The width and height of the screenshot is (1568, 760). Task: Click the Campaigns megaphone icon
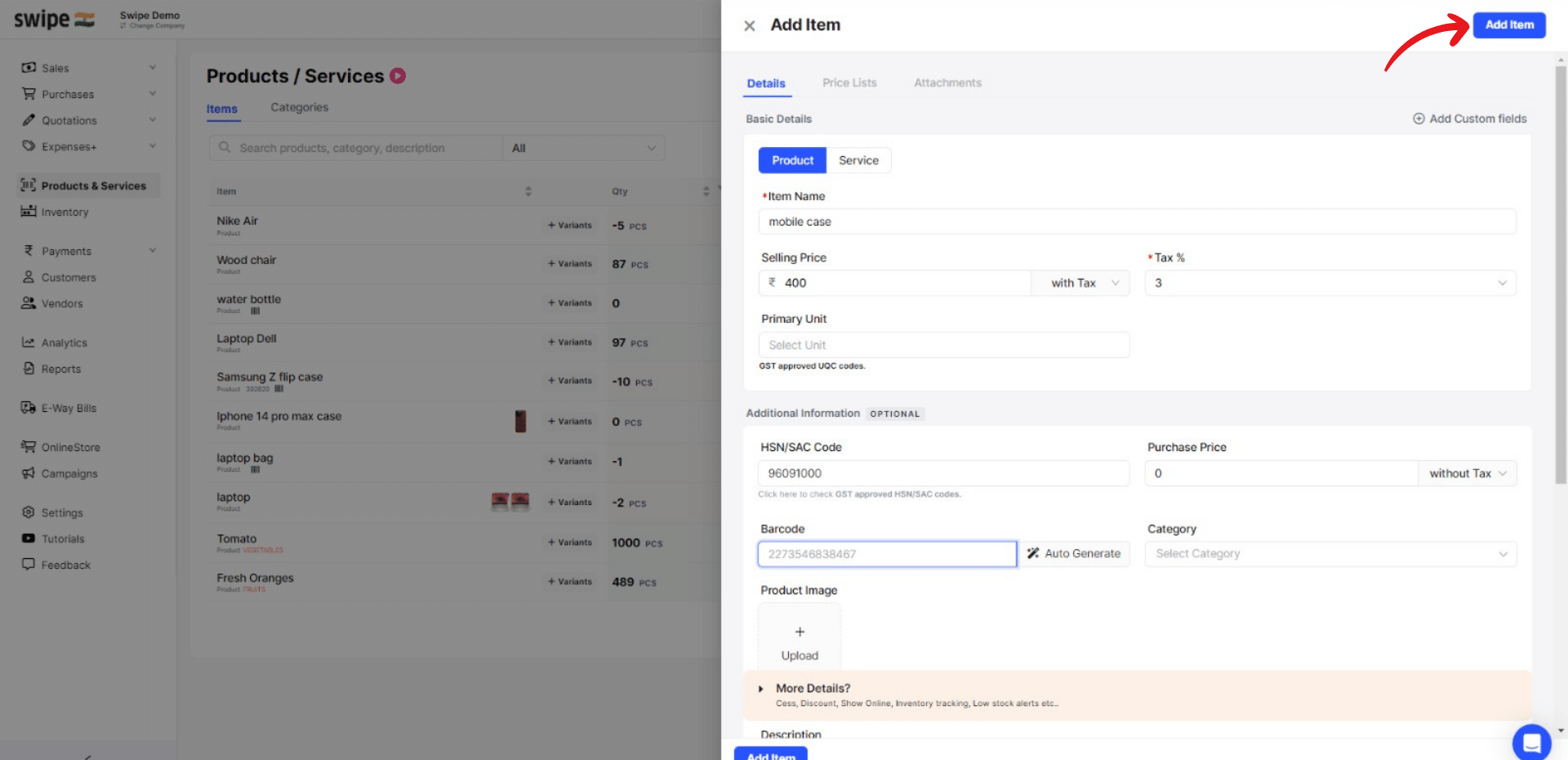pos(29,473)
